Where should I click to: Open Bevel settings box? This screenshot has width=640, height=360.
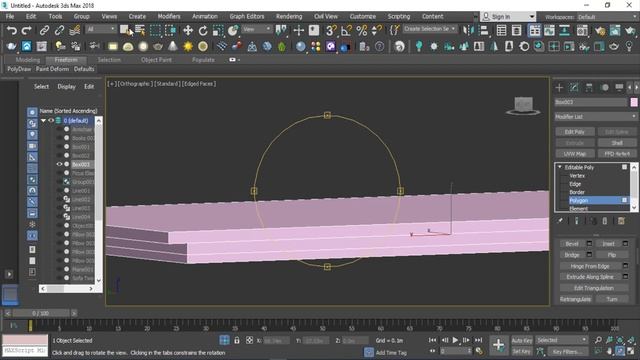589,244
